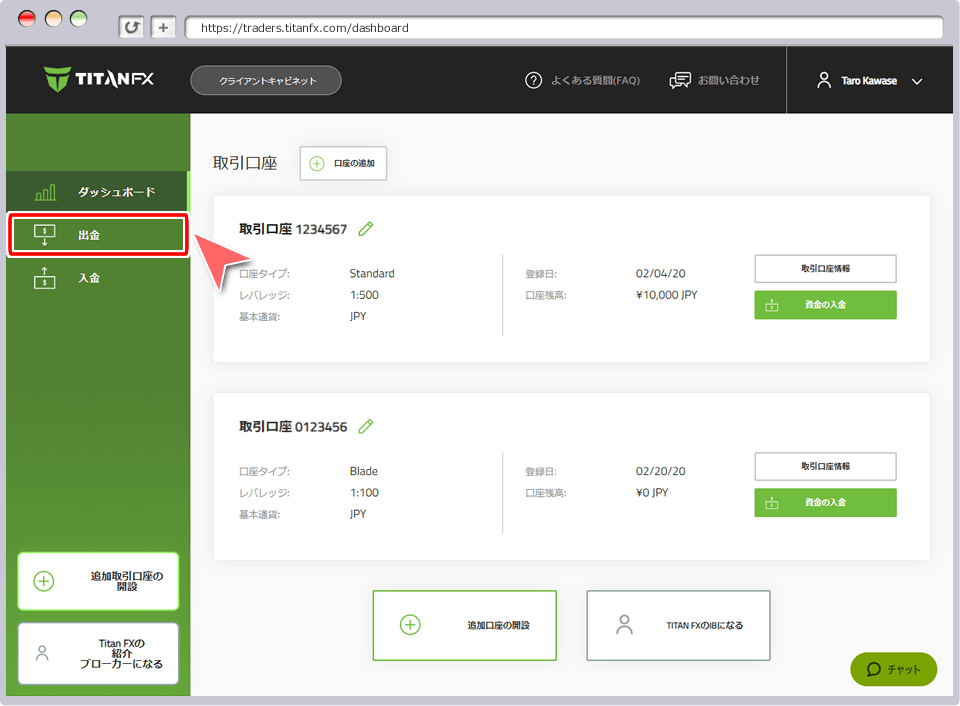Click 資金の入金 for account 1234567
This screenshot has height=706, width=960.
(825, 305)
